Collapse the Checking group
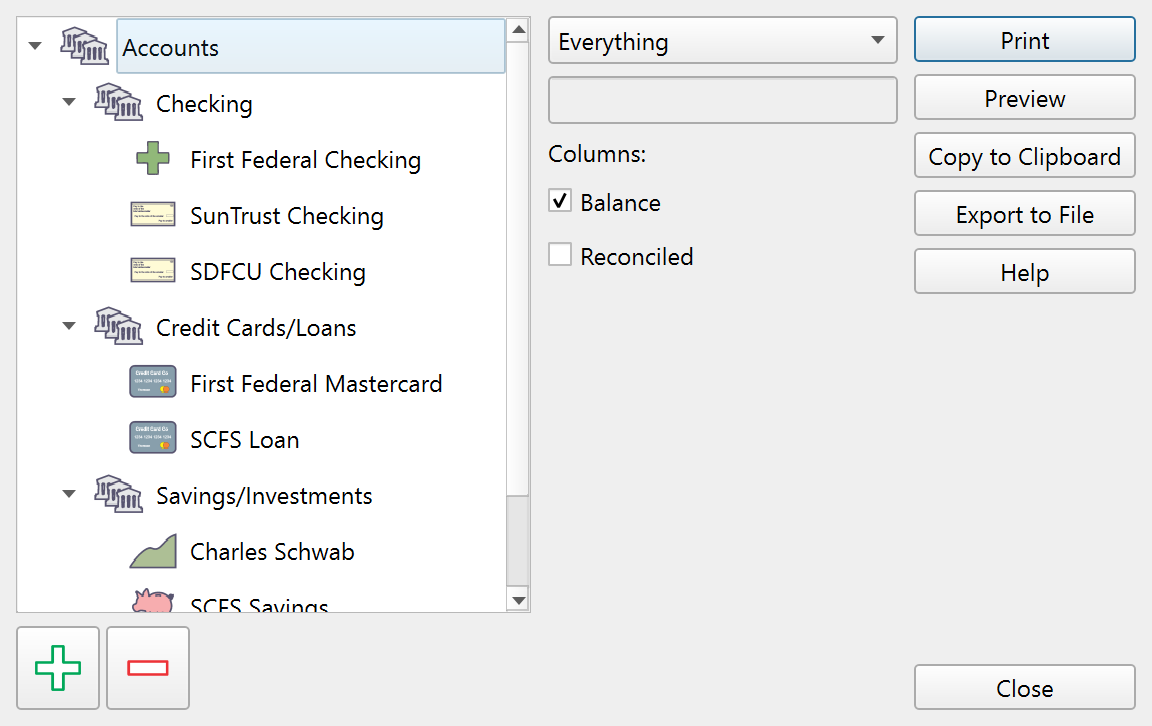Image resolution: width=1152 pixels, height=726 pixels. 69,102
